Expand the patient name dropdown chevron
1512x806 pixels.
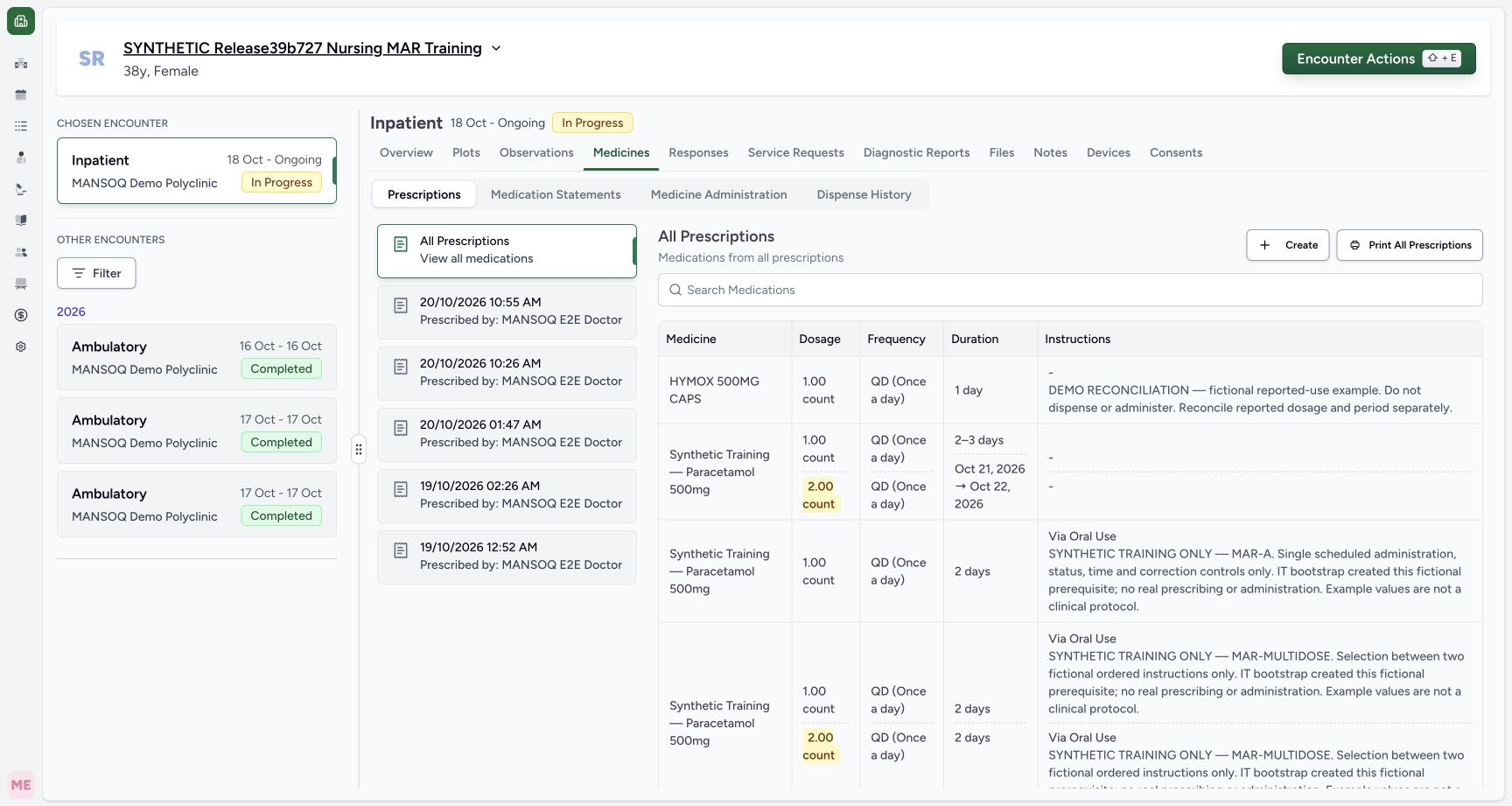(496, 48)
